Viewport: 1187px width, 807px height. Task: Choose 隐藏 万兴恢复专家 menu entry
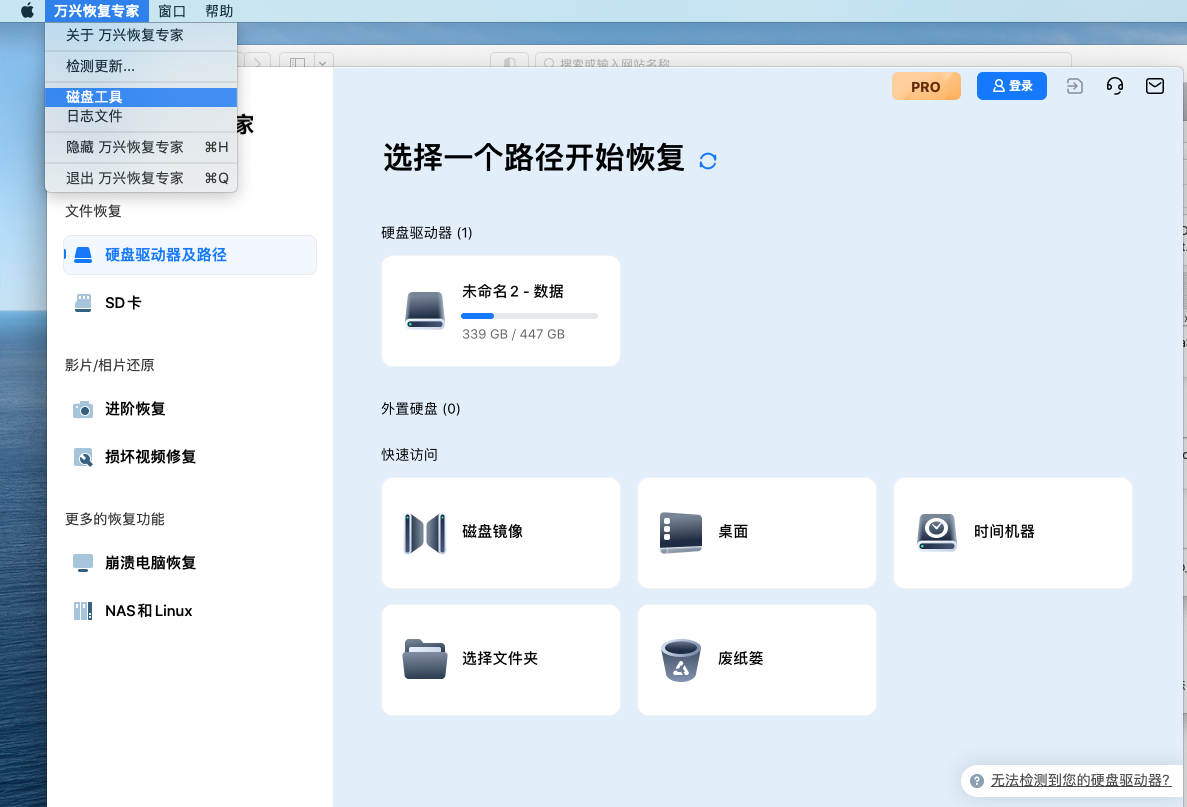(x=141, y=147)
